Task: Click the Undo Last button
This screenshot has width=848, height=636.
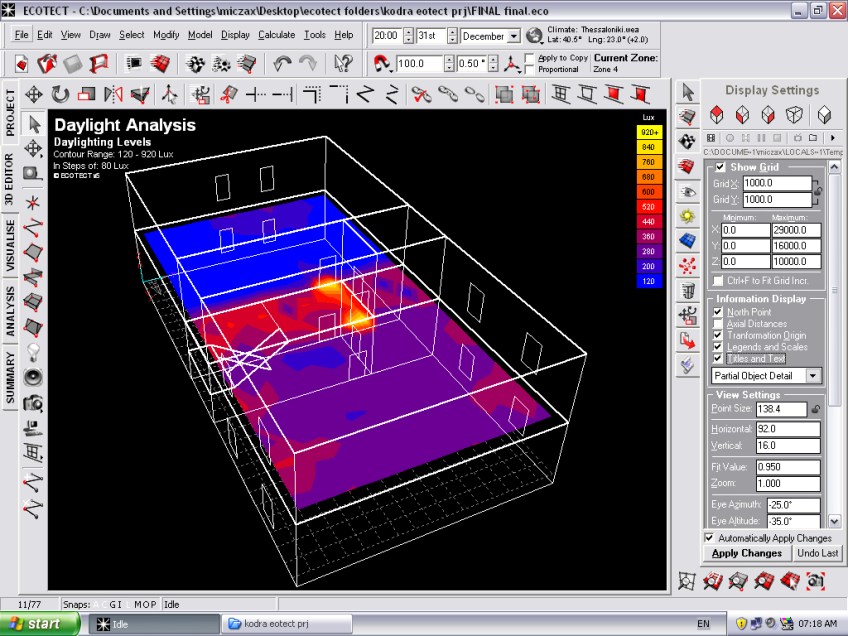Action: 817,553
